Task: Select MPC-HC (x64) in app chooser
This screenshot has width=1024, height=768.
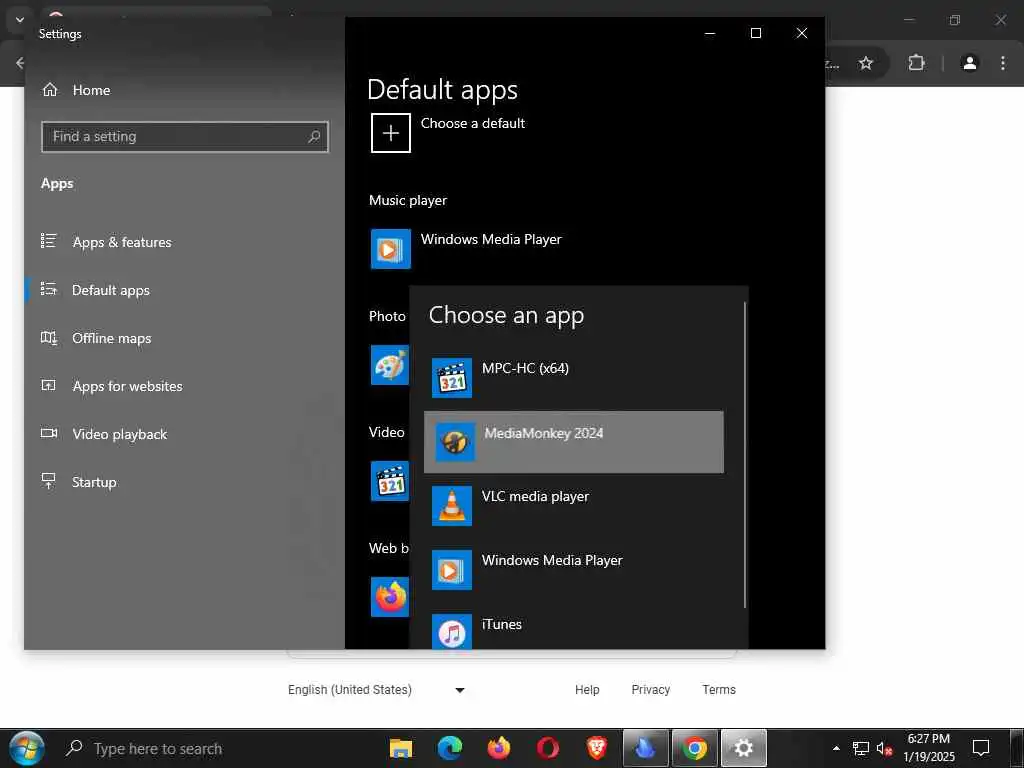Action: coord(573,377)
